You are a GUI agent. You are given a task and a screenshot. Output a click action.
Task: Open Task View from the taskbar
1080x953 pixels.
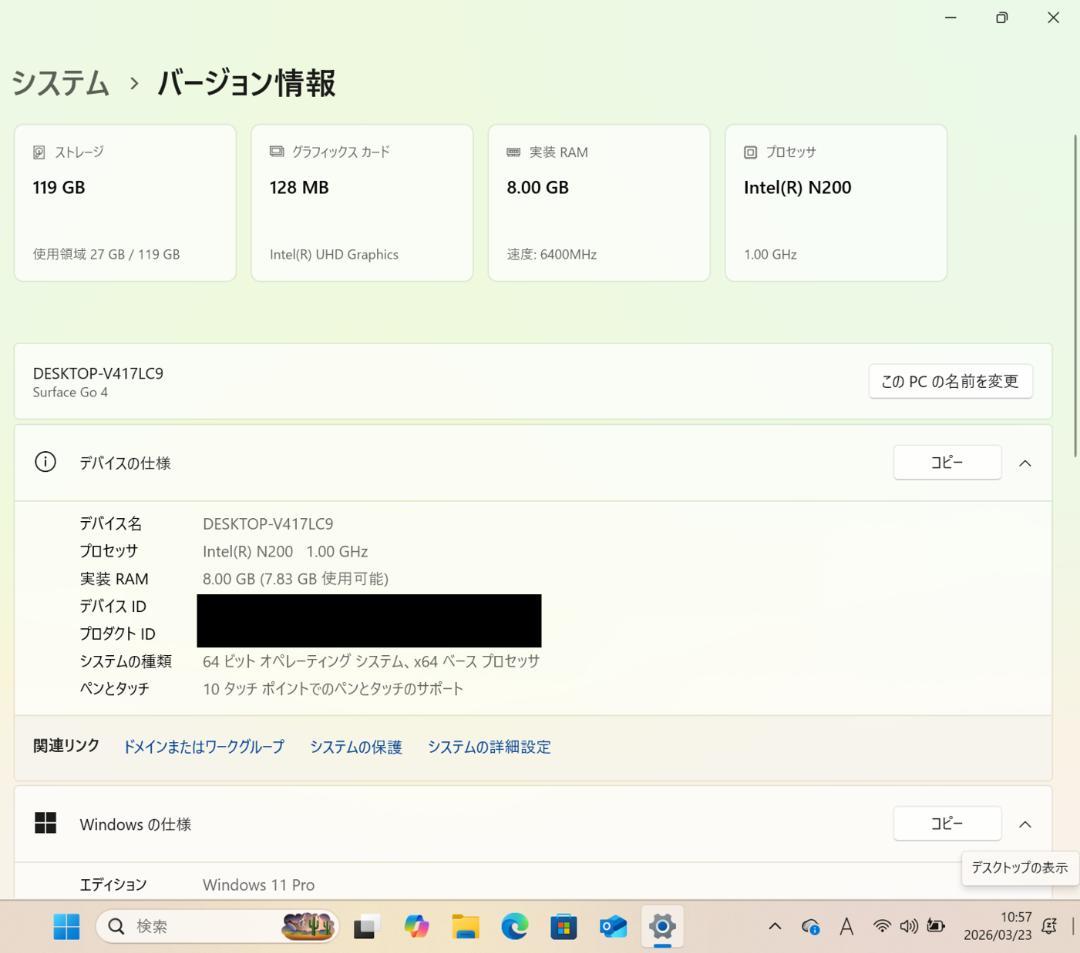point(366,927)
